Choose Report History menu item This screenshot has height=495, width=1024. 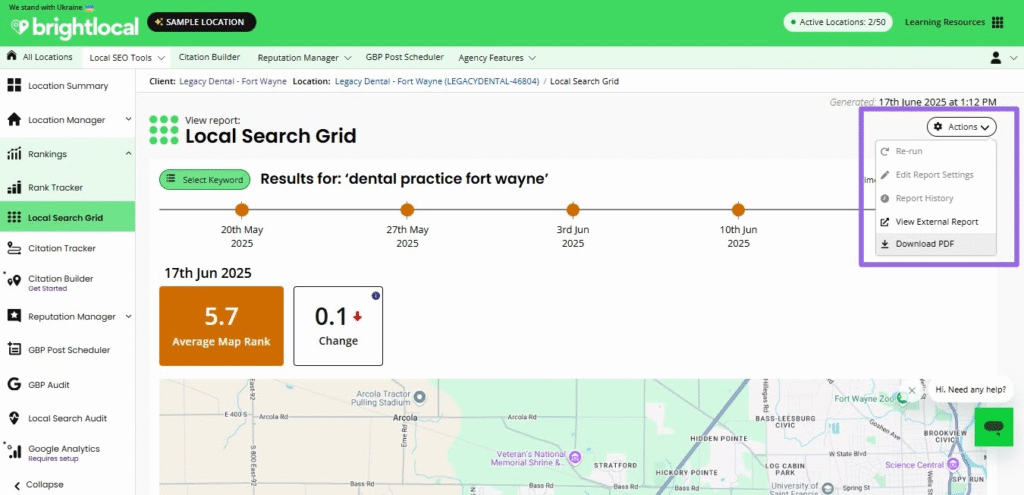click(935, 199)
